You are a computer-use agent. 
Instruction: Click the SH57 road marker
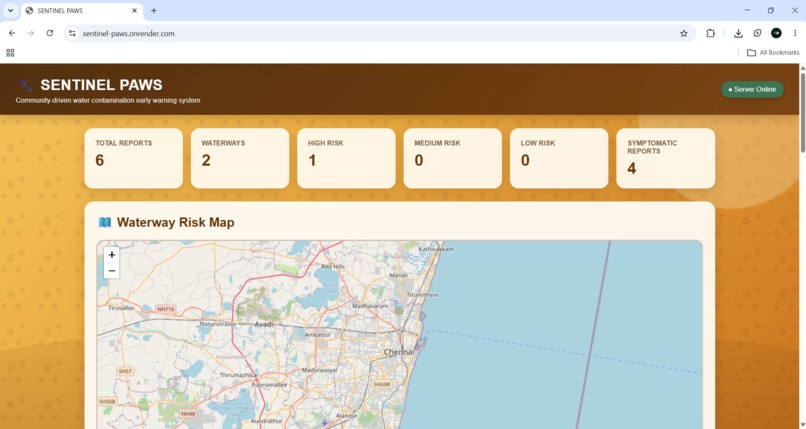125,371
